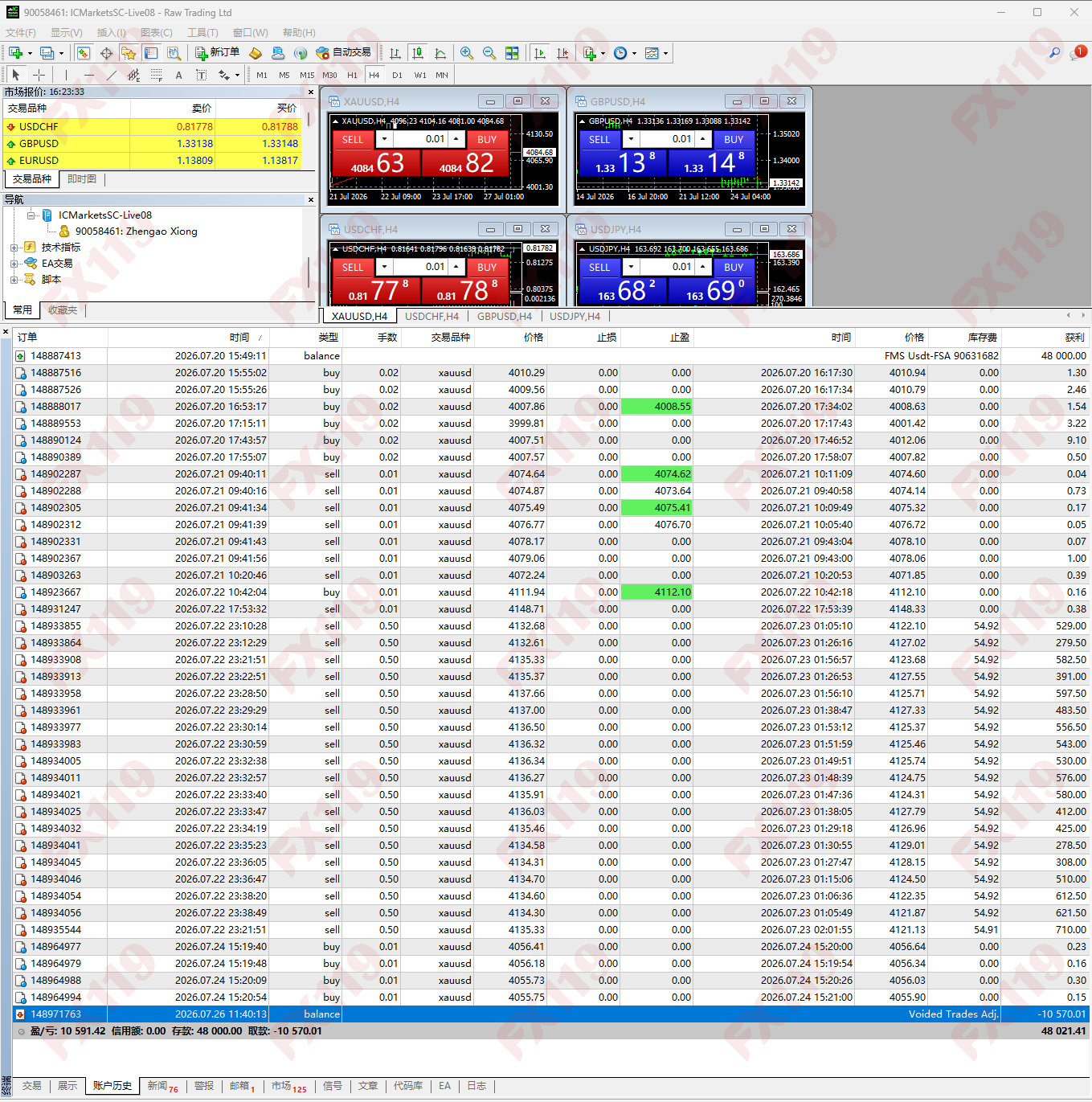Viewport: 1092px width, 1102px height.
Task: Click BUY in the USDCHF,H4 chart
Action: 487,268
